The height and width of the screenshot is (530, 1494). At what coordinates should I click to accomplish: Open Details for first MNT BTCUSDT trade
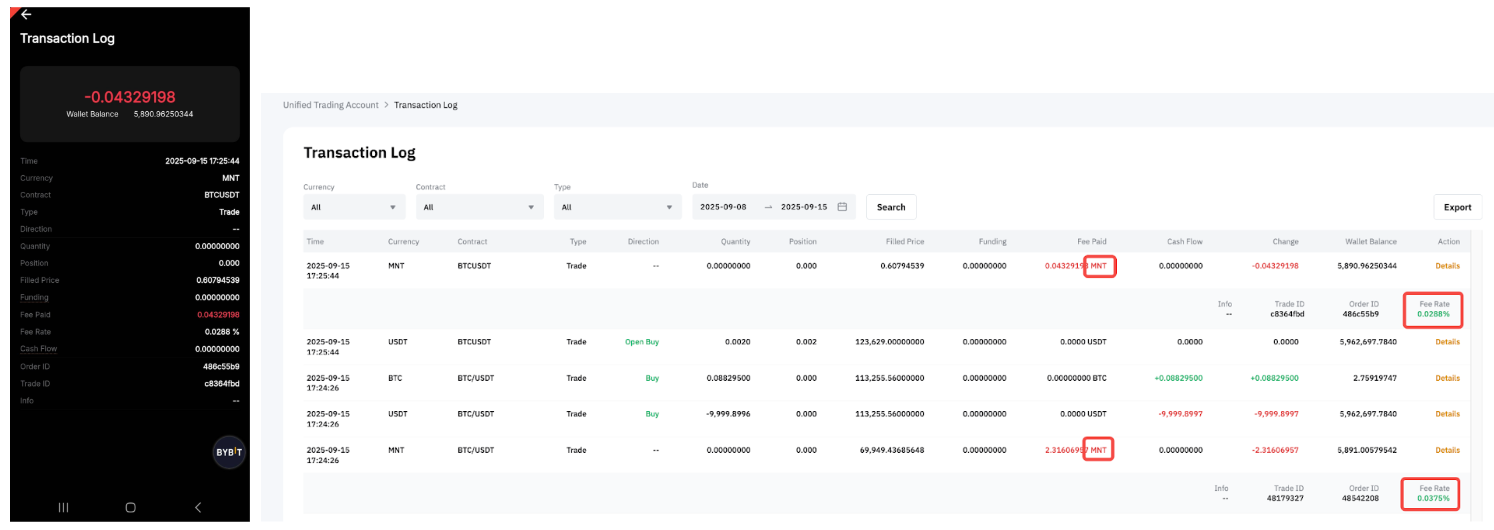(1447, 266)
